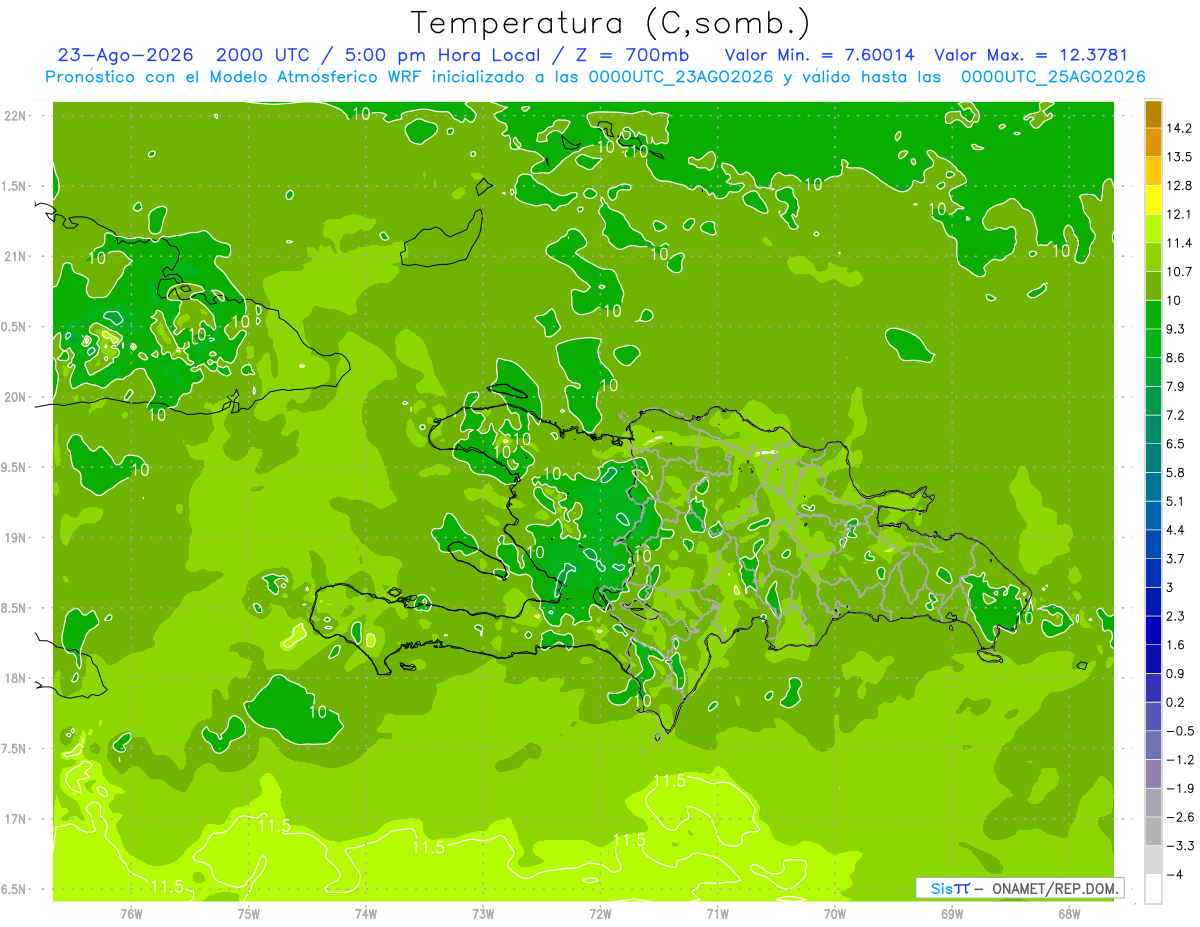Click the "73W" longitude label

[x=483, y=914]
